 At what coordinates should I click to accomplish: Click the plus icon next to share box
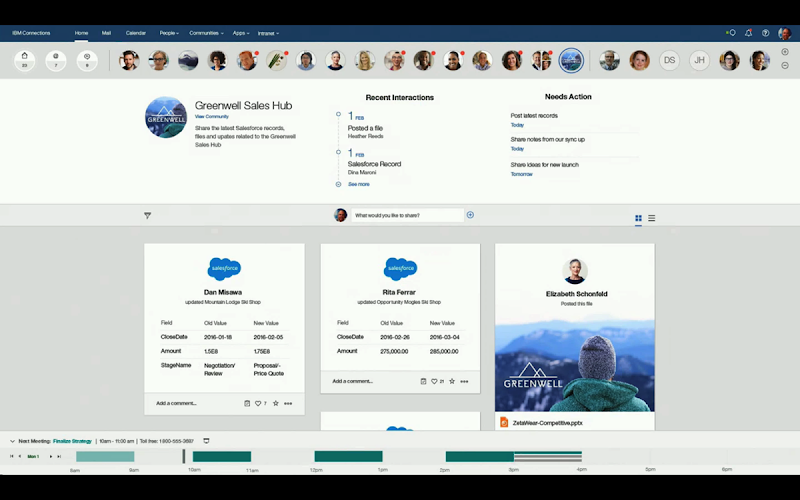click(x=470, y=215)
